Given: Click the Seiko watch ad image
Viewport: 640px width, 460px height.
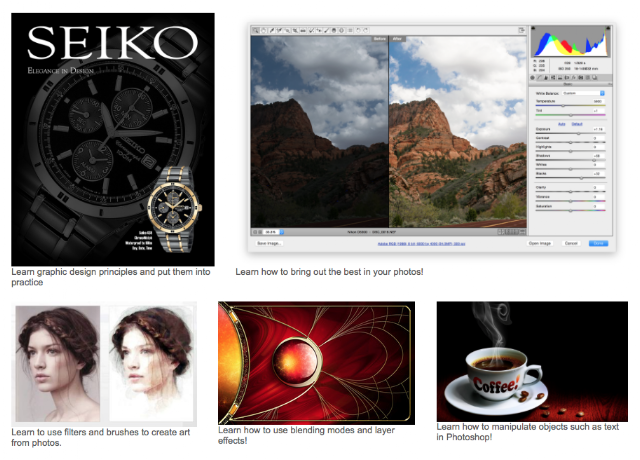Looking at the screenshot, I should tap(113, 139).
